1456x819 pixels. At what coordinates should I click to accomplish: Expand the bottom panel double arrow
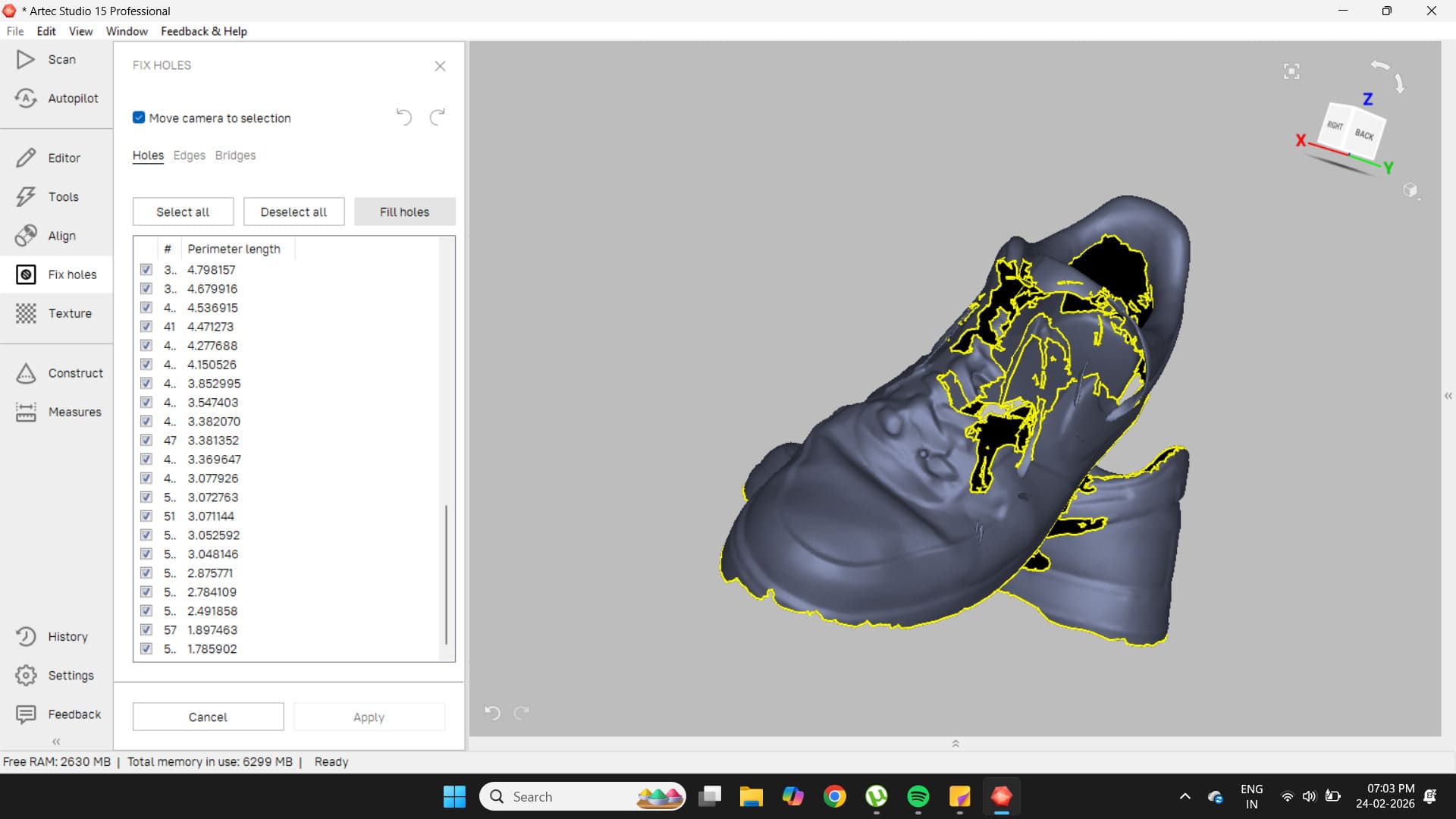(955, 744)
